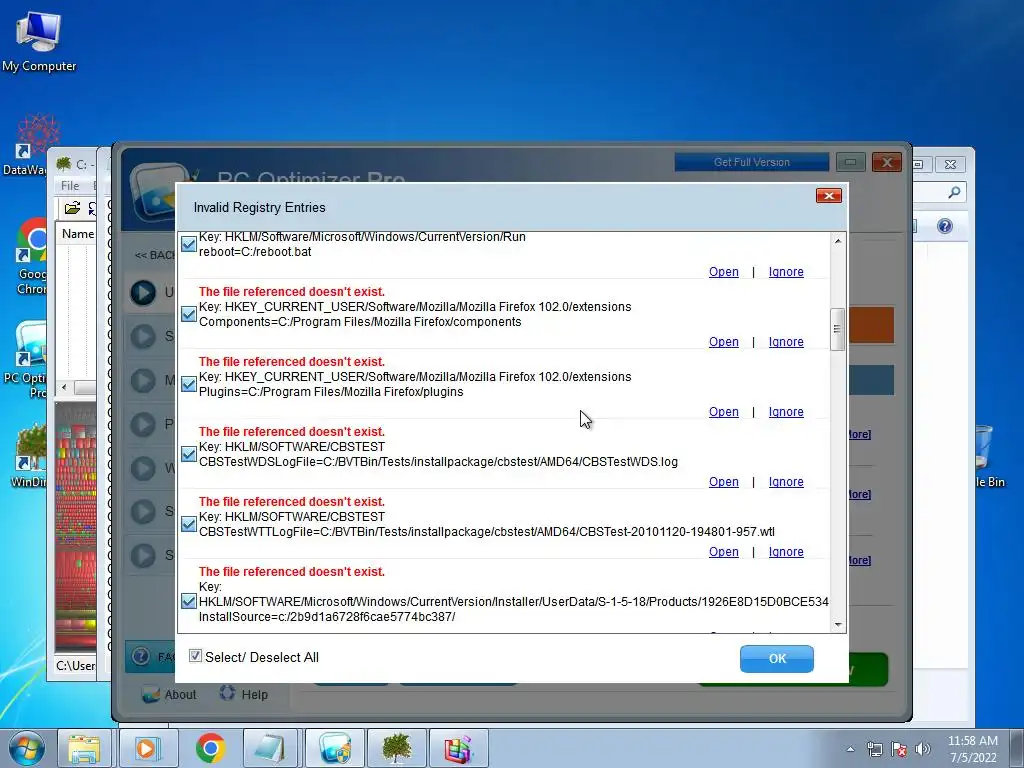Open the Firefox Plugins registry entry

click(724, 411)
